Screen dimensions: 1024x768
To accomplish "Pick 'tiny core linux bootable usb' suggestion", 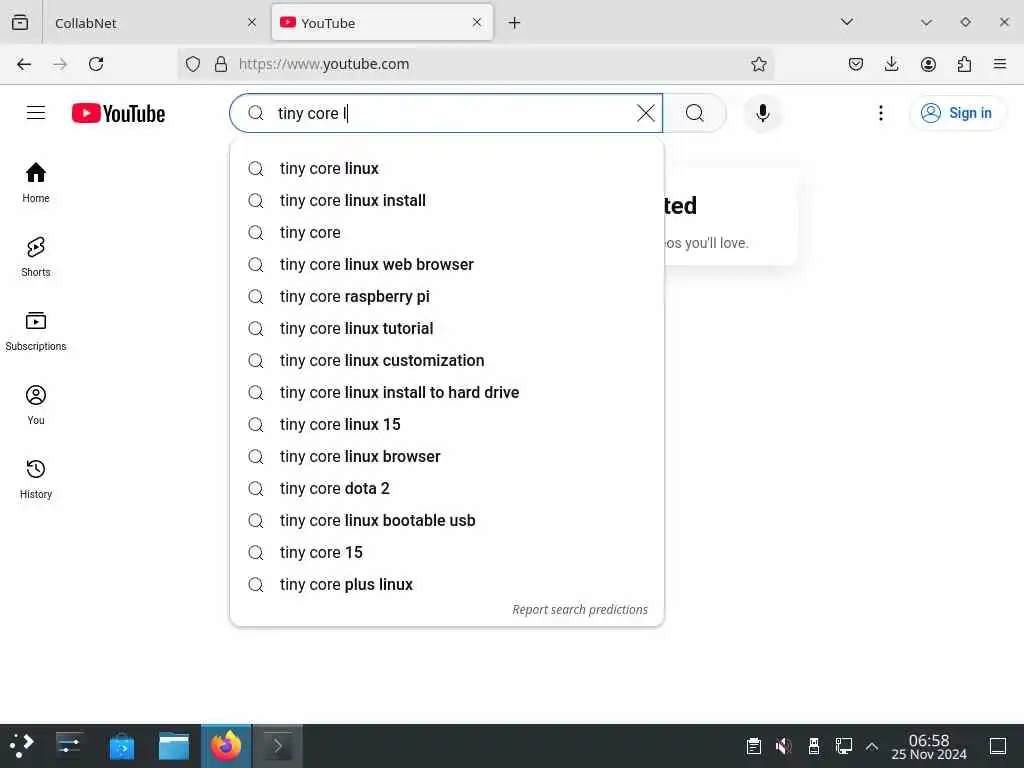I will pyautogui.click(x=447, y=520).
